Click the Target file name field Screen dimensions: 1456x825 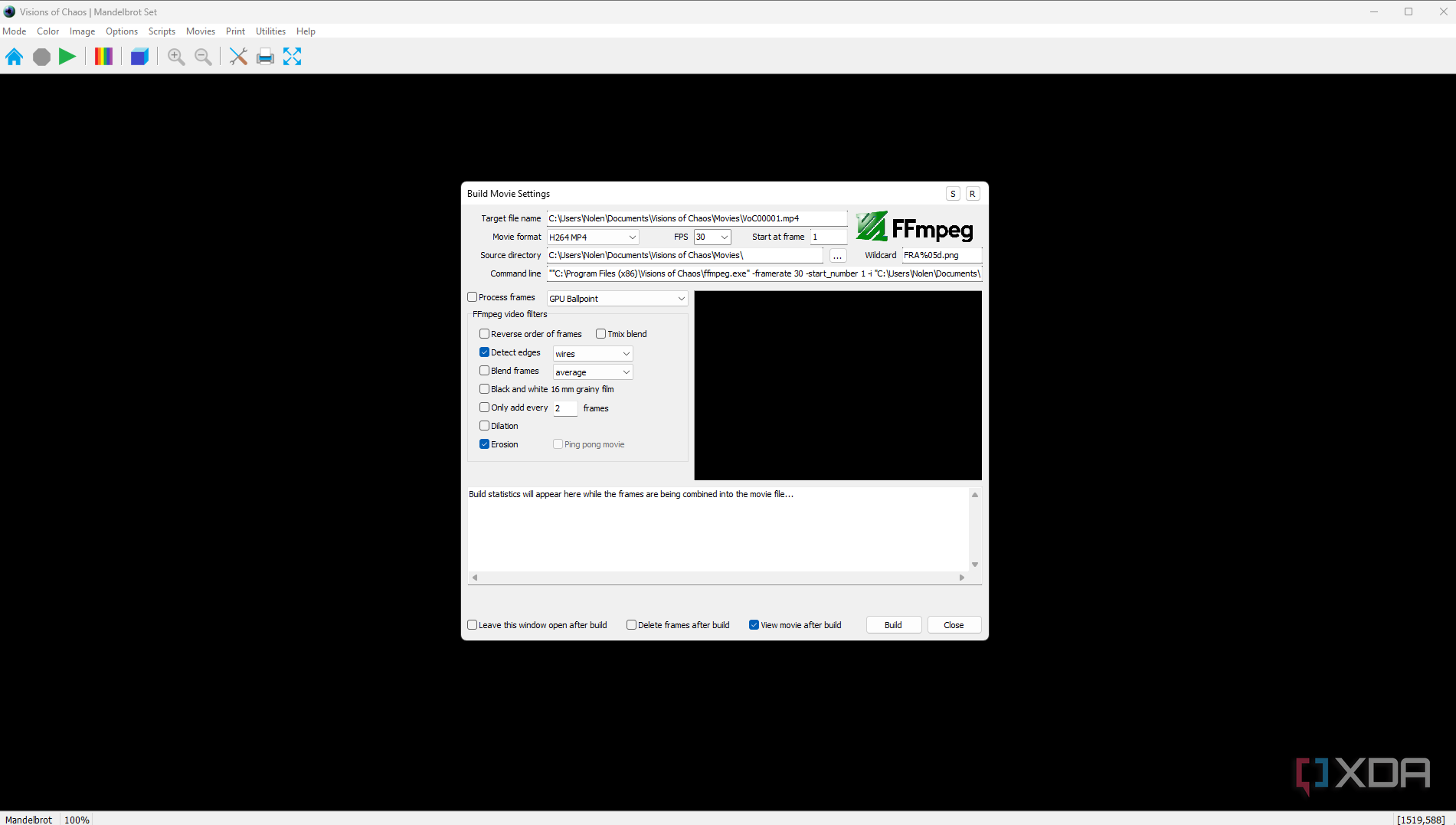697,219
